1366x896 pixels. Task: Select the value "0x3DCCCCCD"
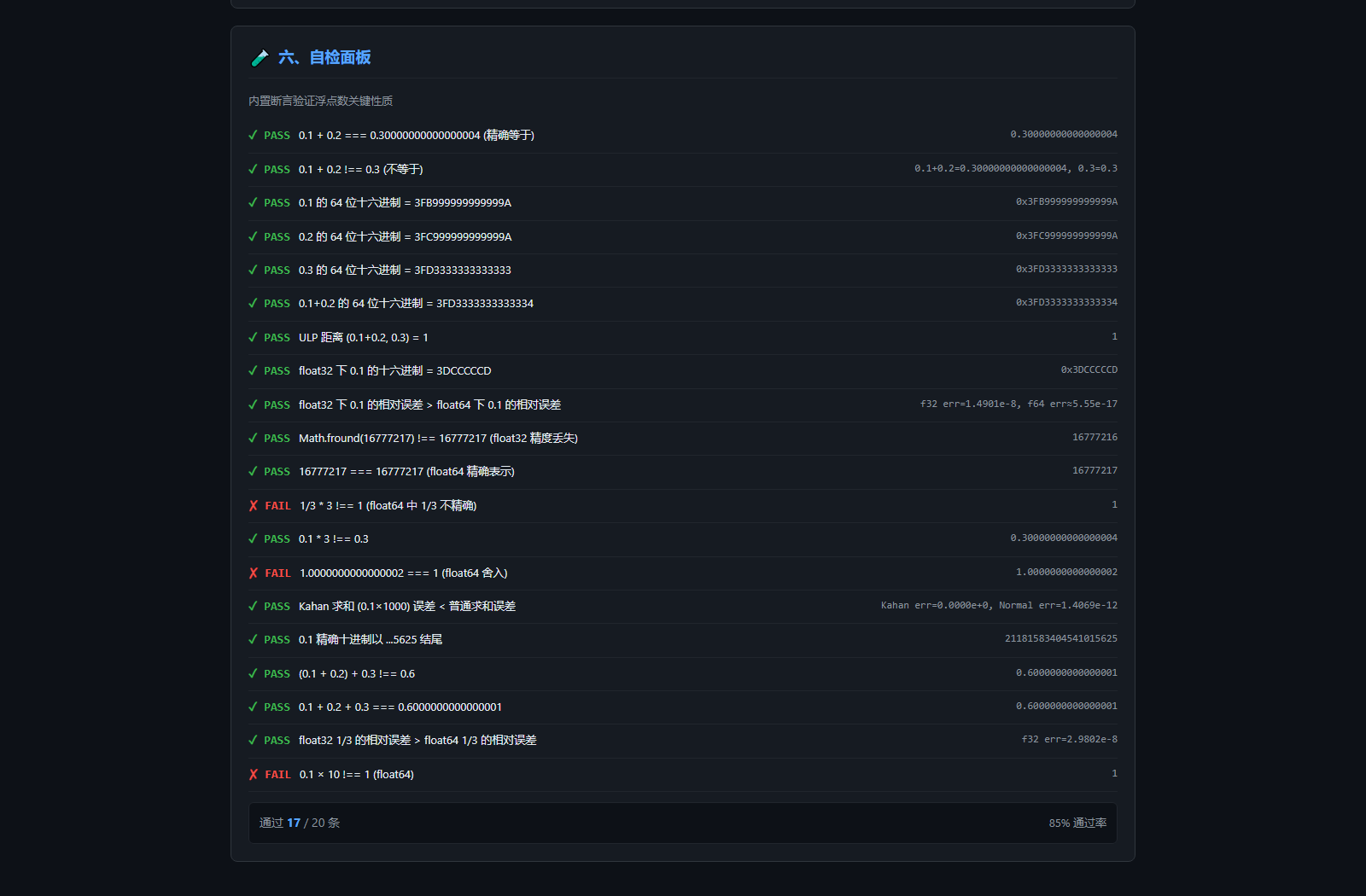pos(1089,370)
